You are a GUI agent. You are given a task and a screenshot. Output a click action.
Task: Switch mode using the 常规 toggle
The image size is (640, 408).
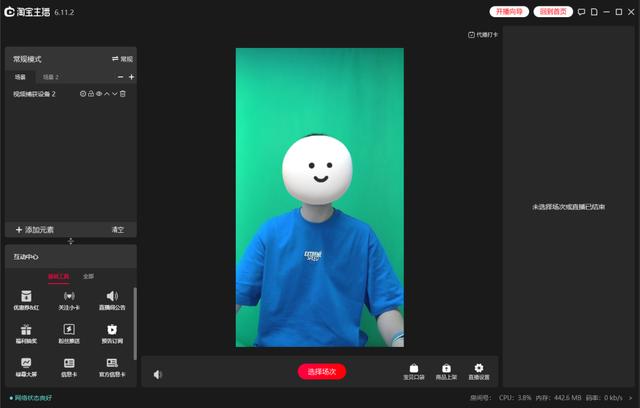tap(122, 60)
